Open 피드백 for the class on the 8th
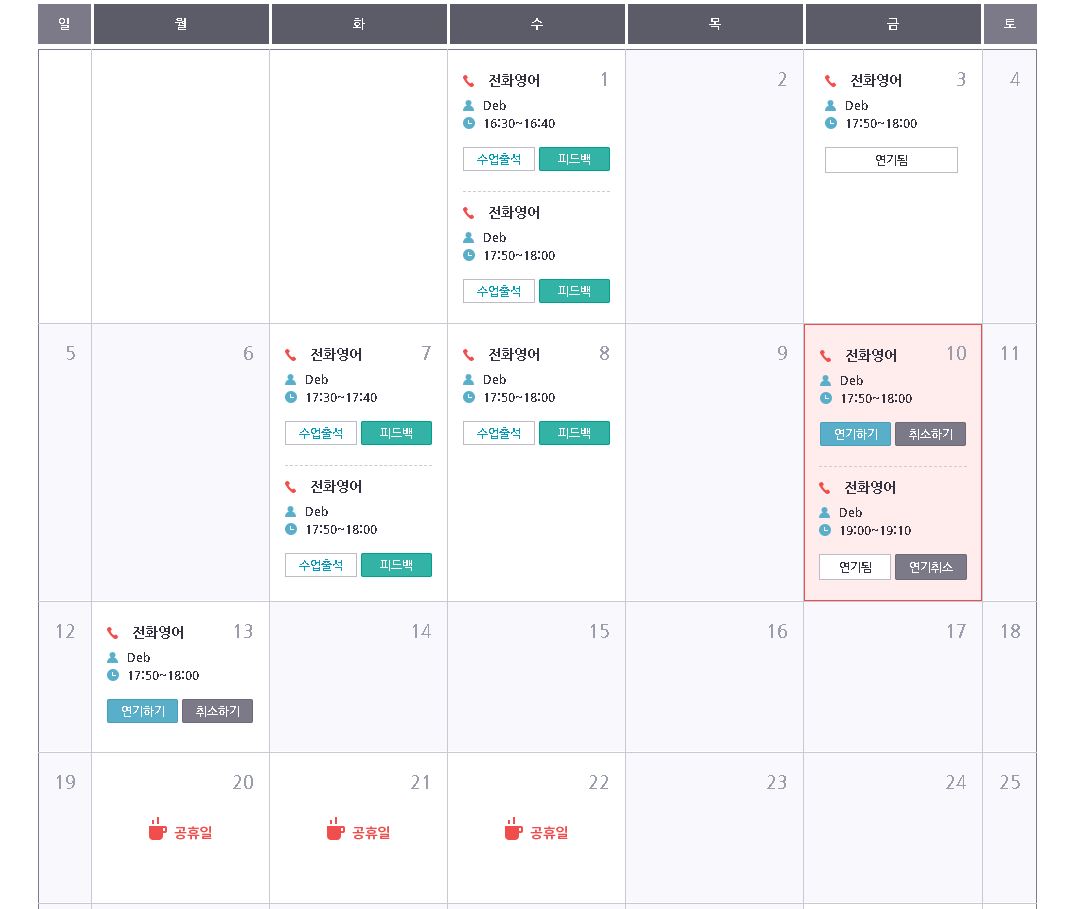Viewport: 1074px width, 909px height. tap(574, 433)
